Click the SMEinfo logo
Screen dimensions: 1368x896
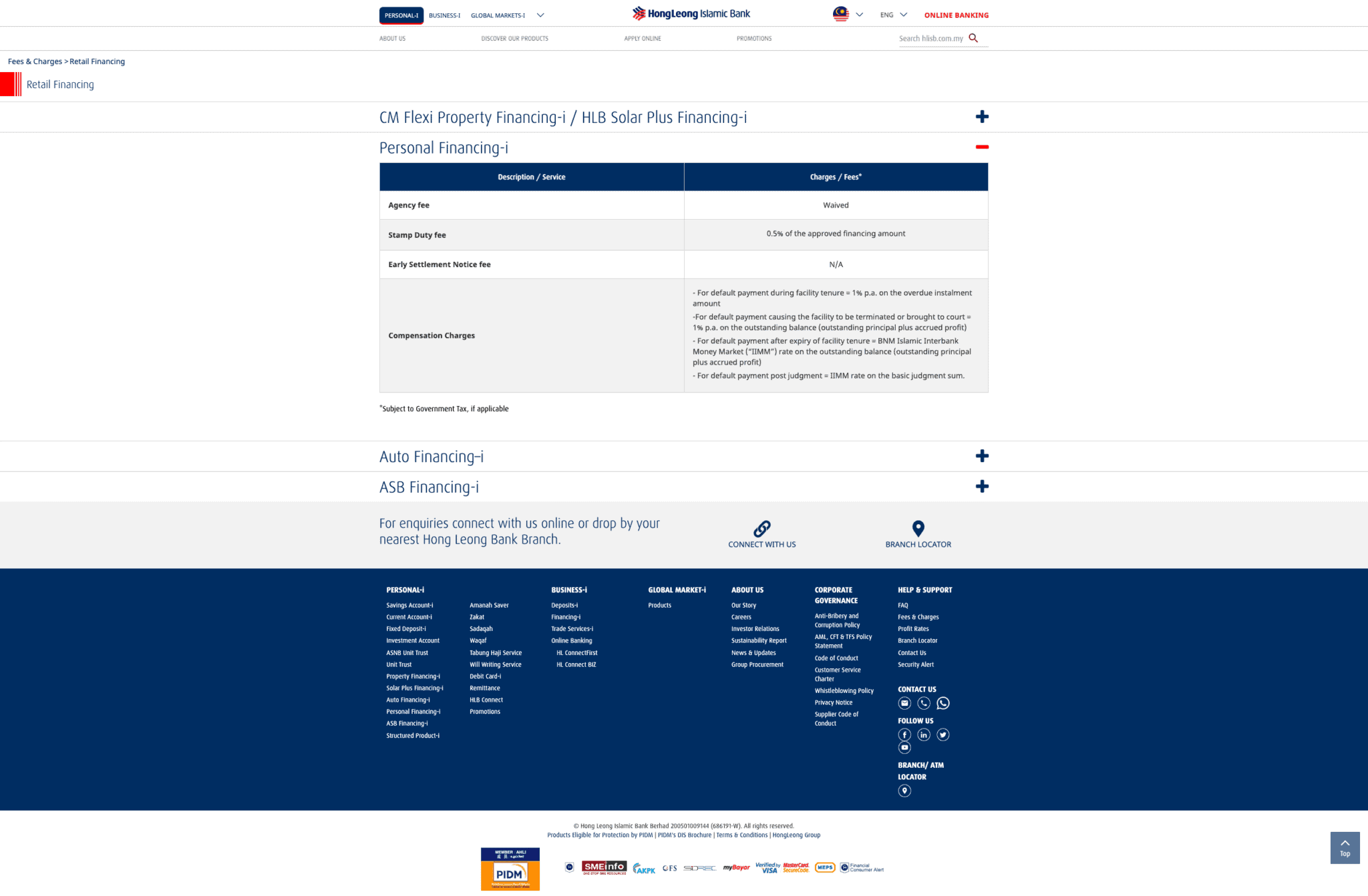(x=604, y=867)
